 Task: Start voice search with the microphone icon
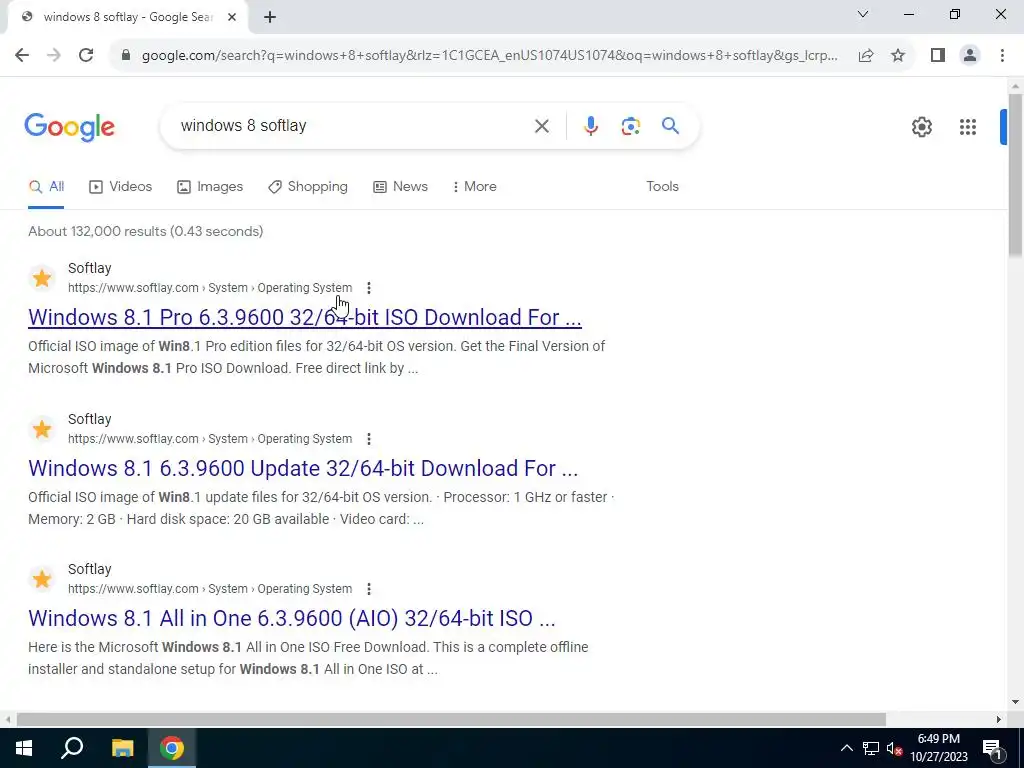click(590, 126)
